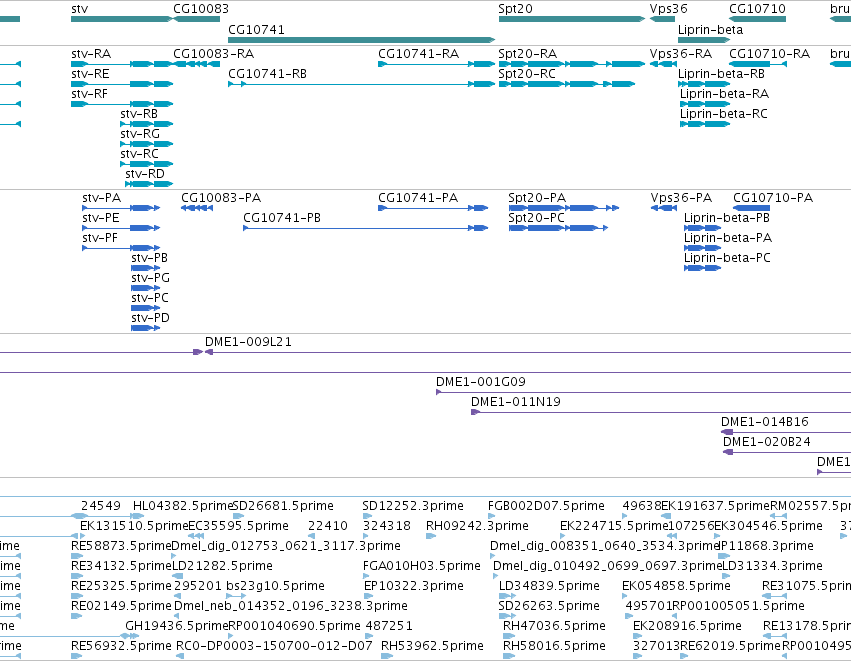Viewport: 851px width, 661px height.
Task: Select the CG10741-RB transcript
Action: (x=361, y=84)
